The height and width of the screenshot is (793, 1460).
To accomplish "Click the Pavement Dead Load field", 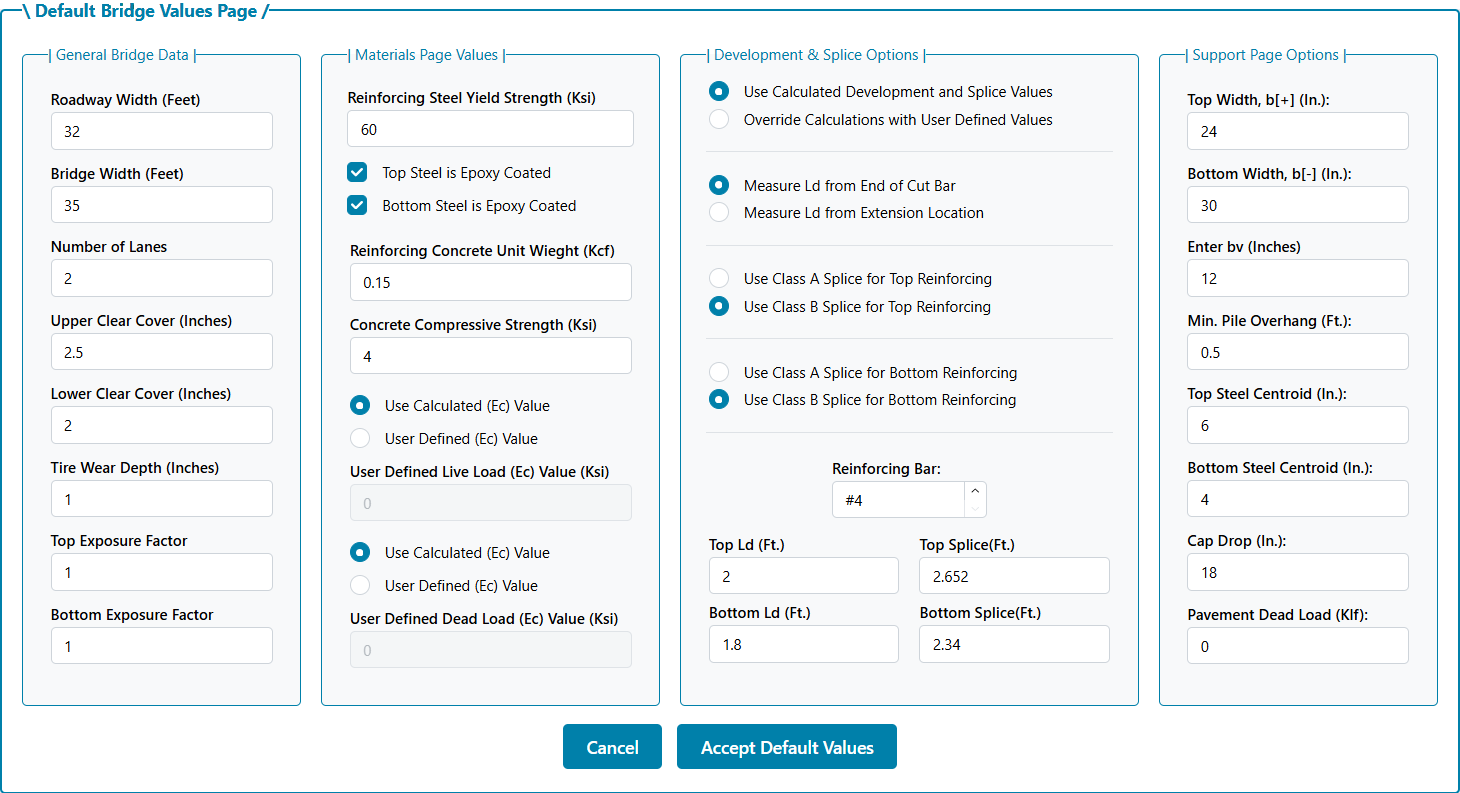I will pos(1297,647).
